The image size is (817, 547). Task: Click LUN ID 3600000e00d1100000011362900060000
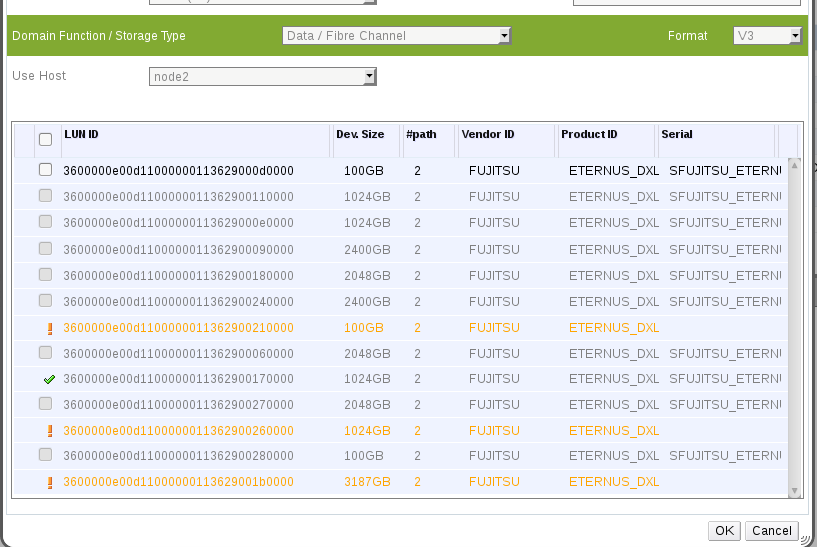pyautogui.click(x=178, y=354)
